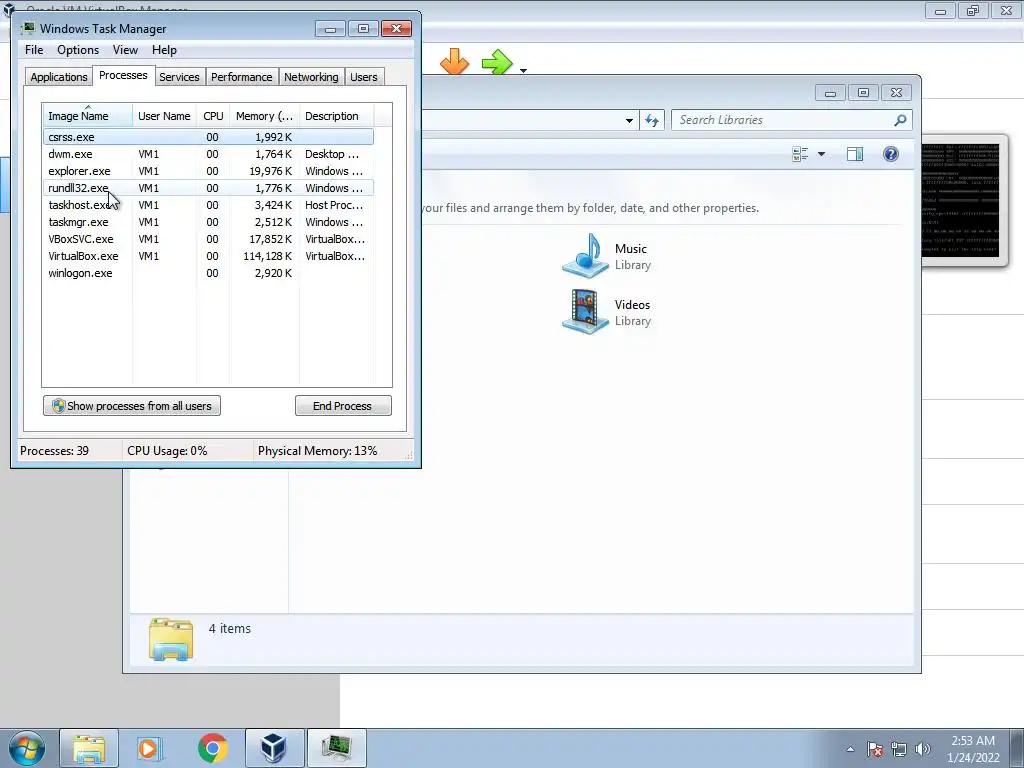Select the VBoxSVC.exe process row
The width and height of the screenshot is (1024, 768).
click(208, 239)
